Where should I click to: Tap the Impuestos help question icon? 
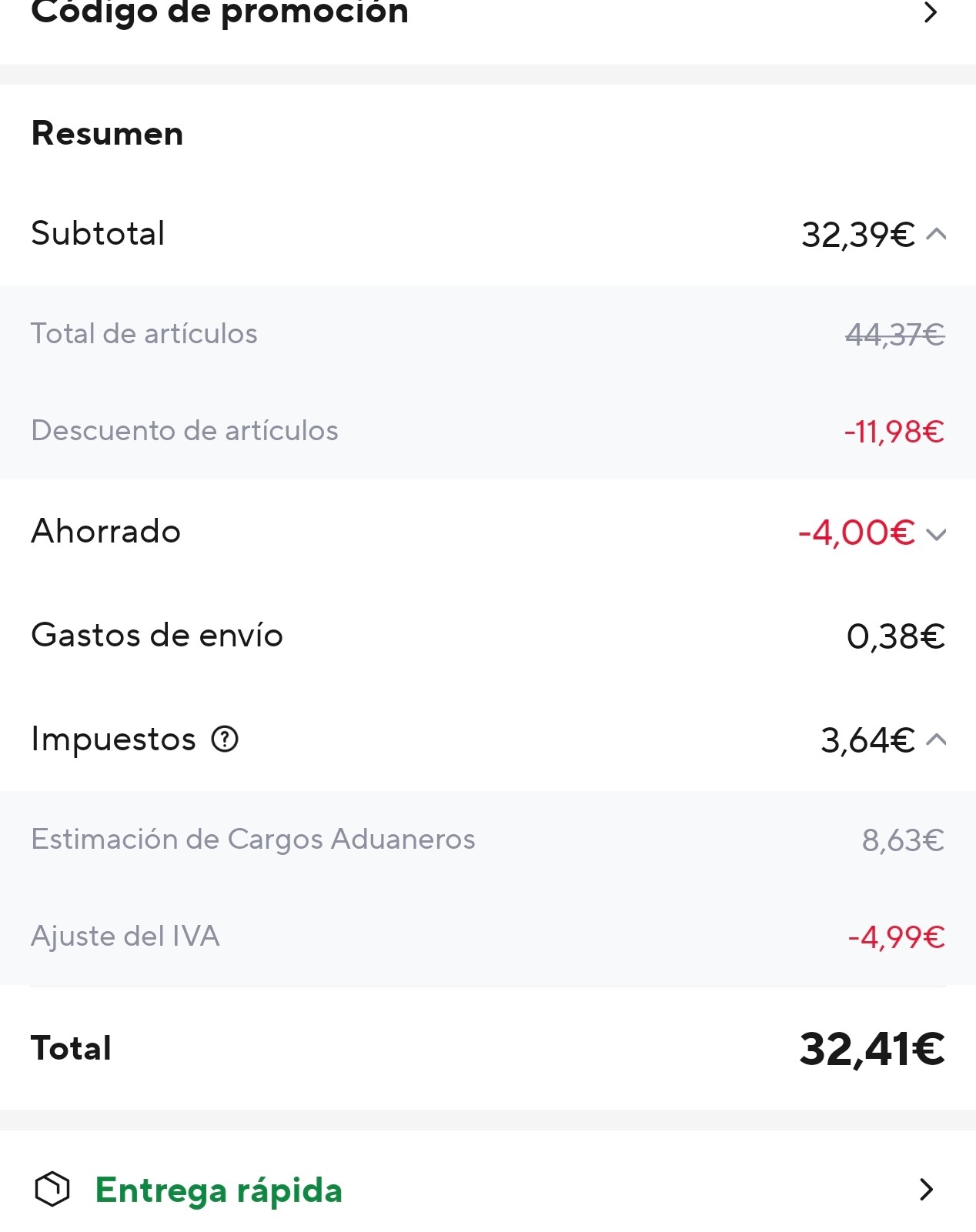(225, 739)
